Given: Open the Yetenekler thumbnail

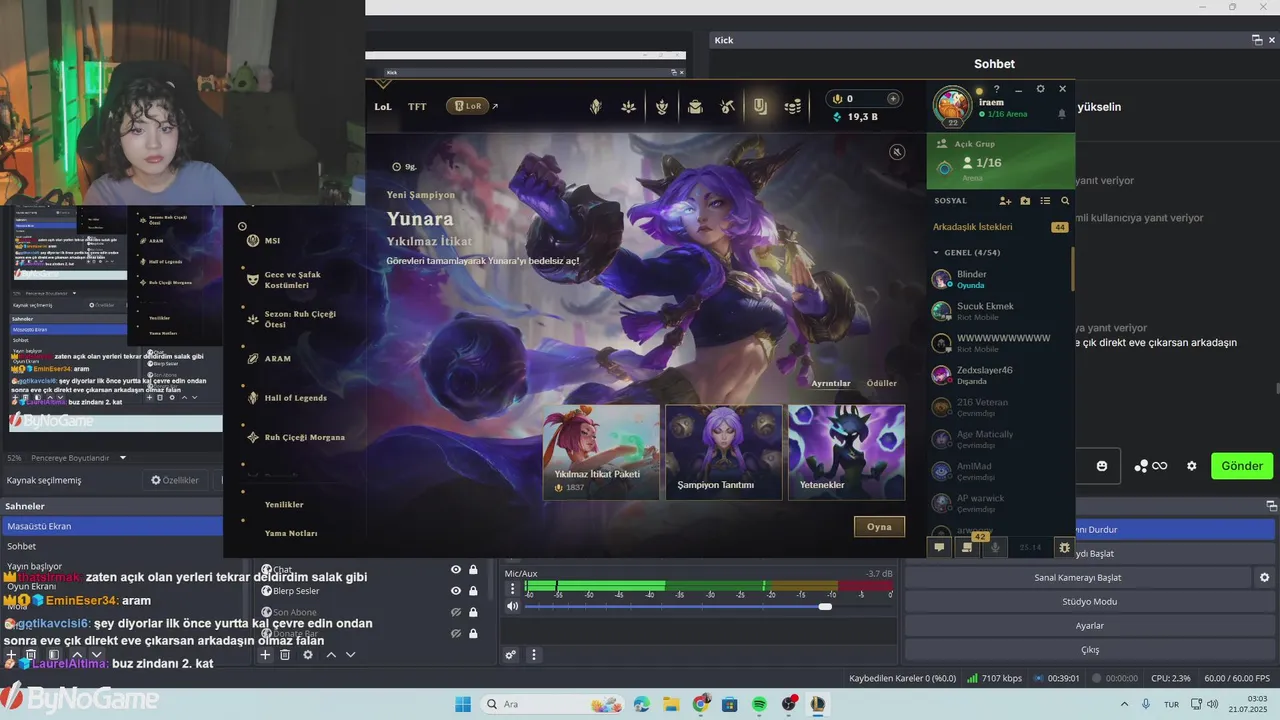Looking at the screenshot, I should coord(846,452).
